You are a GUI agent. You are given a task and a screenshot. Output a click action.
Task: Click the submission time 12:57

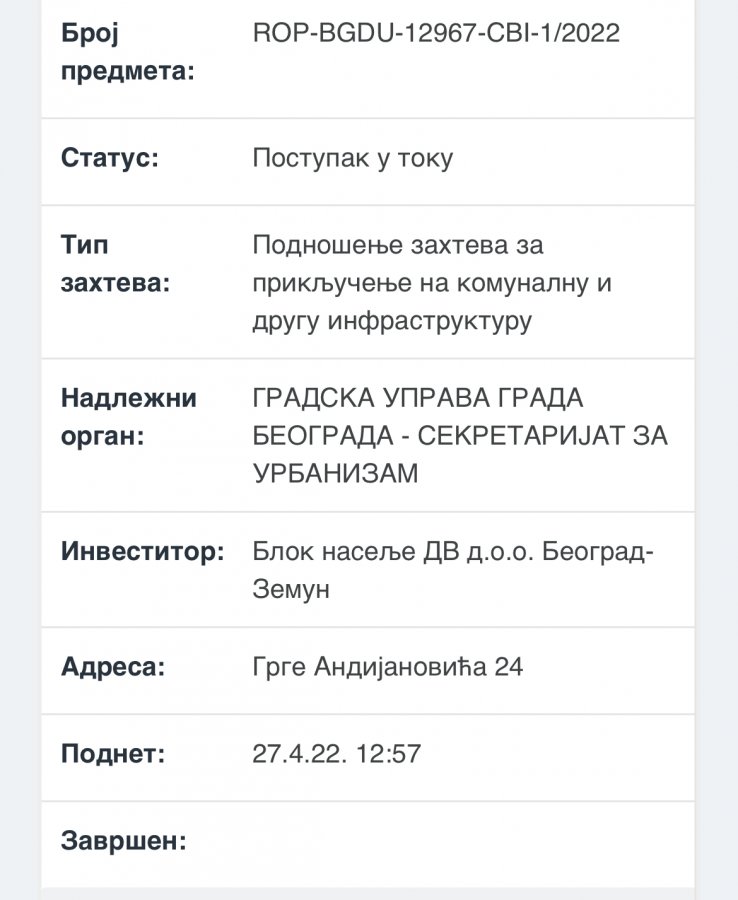[x=386, y=753]
